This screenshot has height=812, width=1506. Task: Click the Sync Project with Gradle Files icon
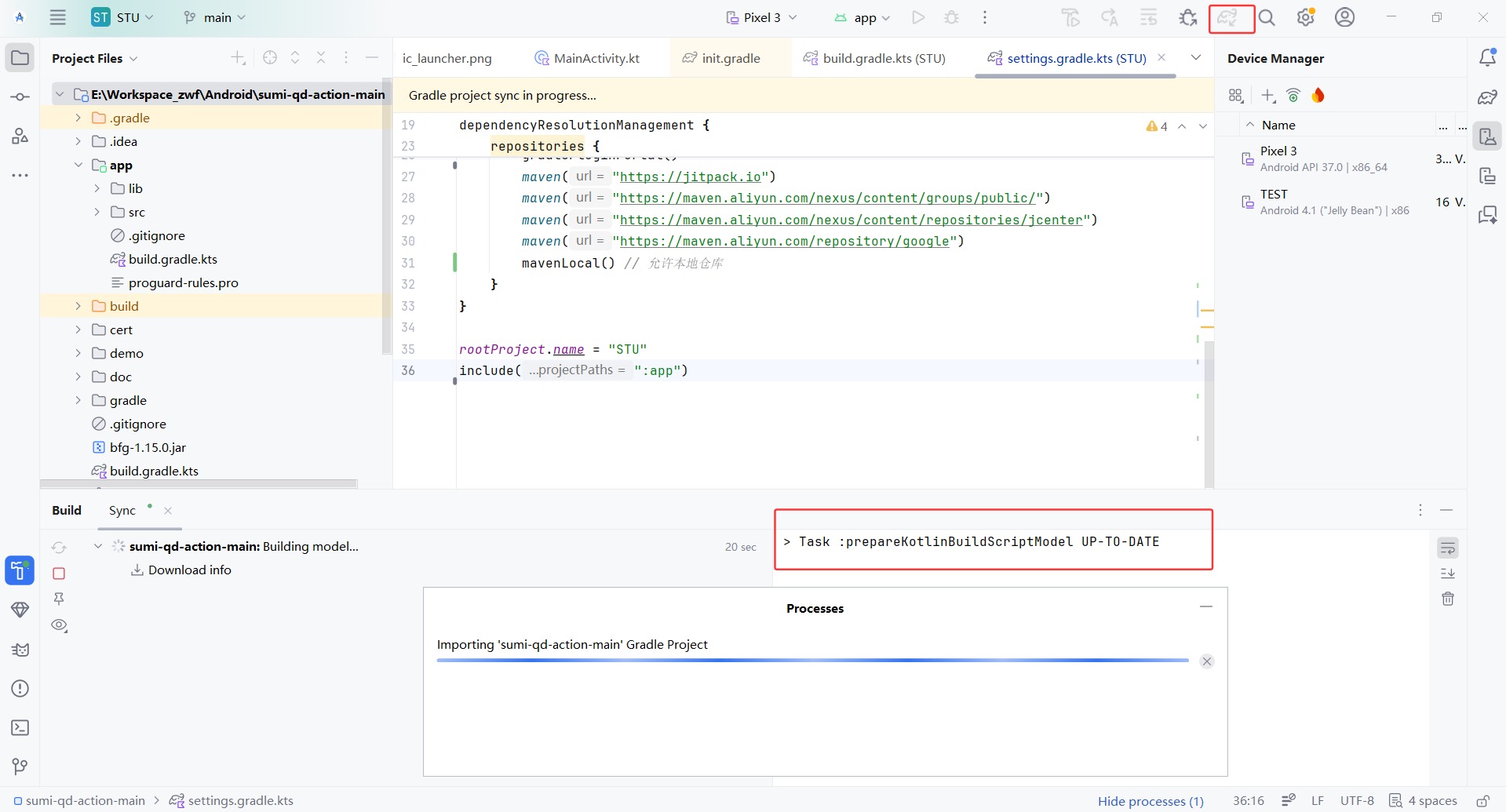(1228, 17)
